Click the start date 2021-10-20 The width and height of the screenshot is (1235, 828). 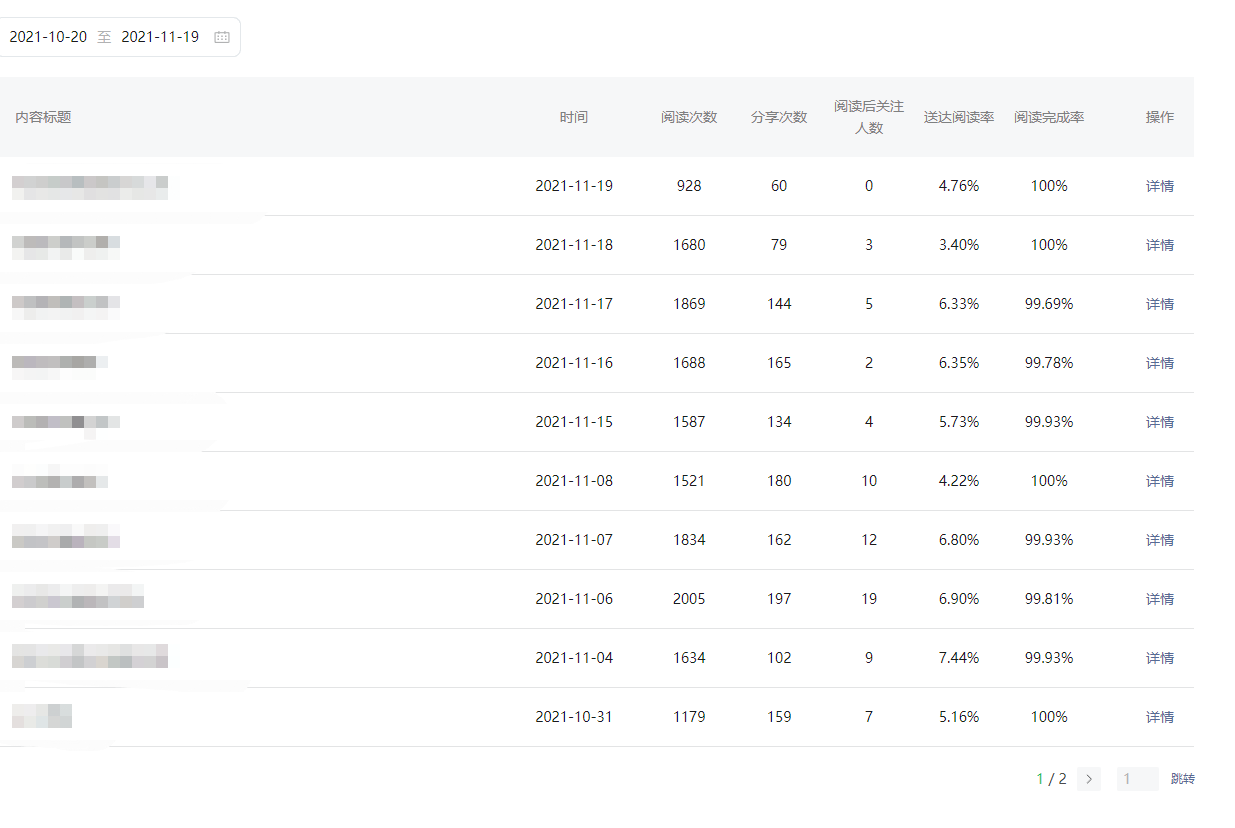[x=48, y=37]
